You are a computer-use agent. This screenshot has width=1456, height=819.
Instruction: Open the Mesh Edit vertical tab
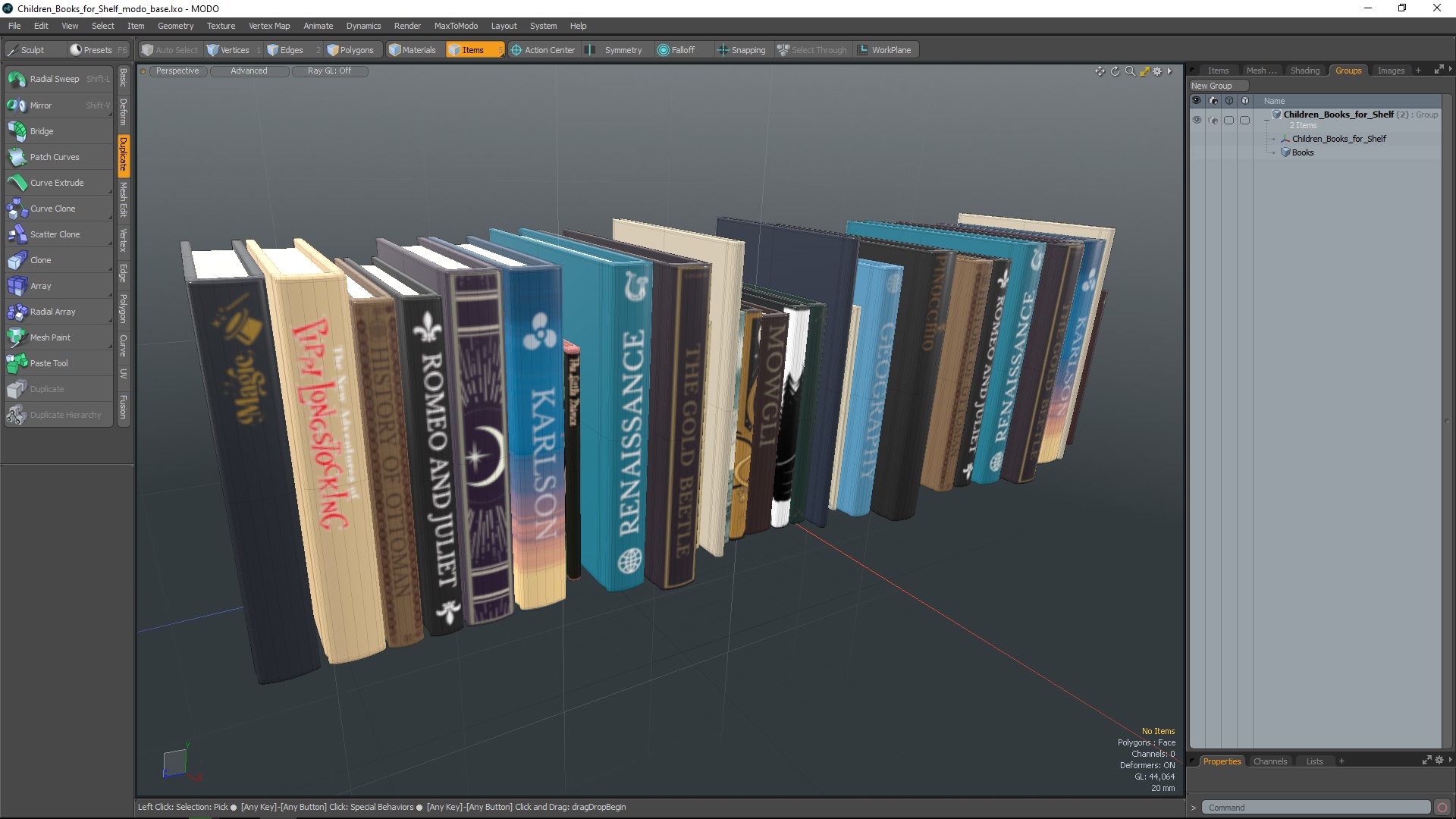(124, 200)
